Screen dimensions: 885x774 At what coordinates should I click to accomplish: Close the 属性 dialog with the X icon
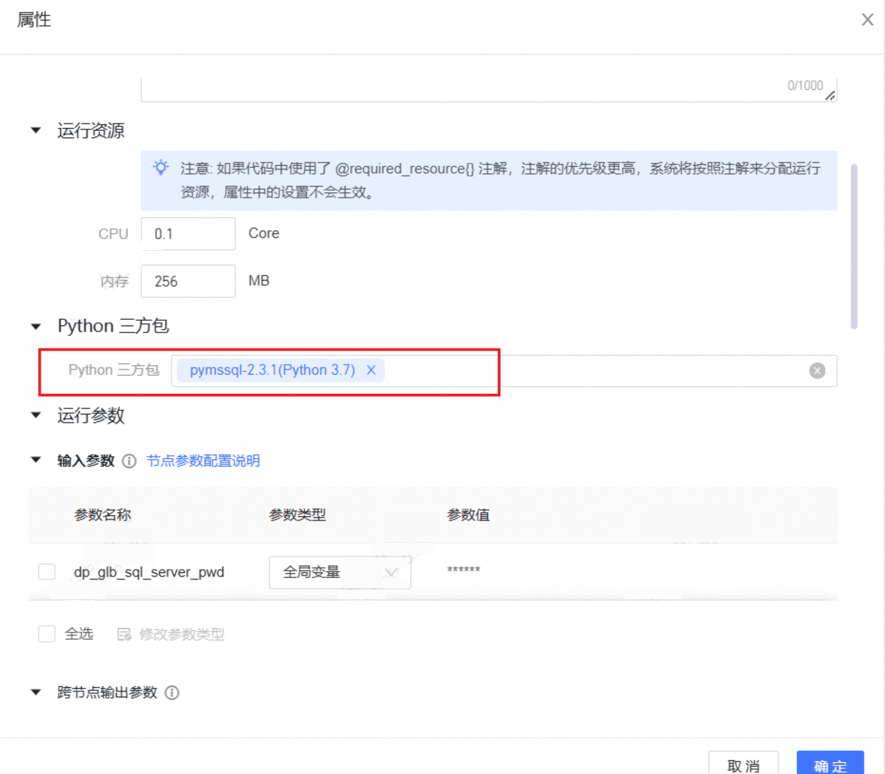point(867,20)
